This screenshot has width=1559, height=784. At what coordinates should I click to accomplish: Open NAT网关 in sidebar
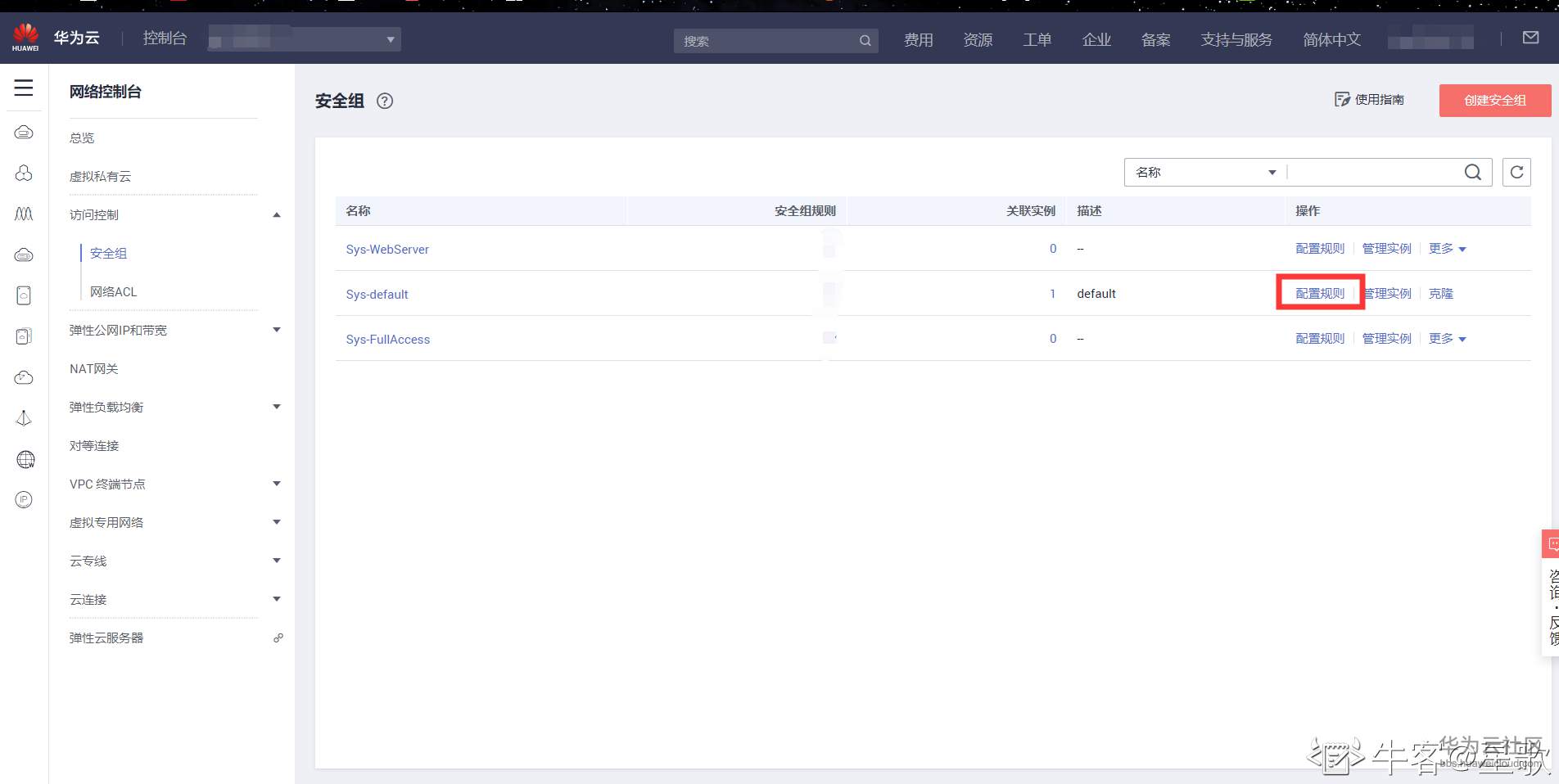94,368
